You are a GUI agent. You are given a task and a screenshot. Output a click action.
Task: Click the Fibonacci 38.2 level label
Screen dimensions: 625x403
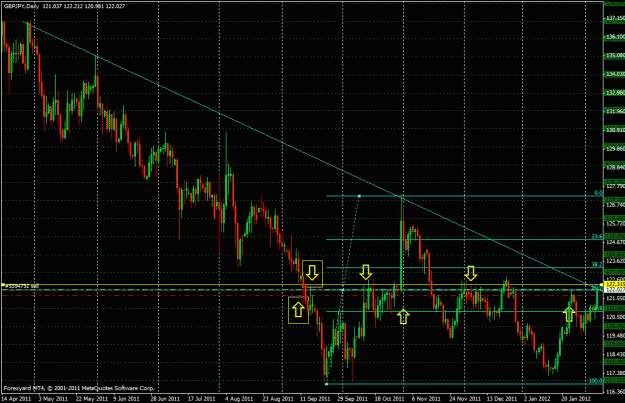point(597,264)
